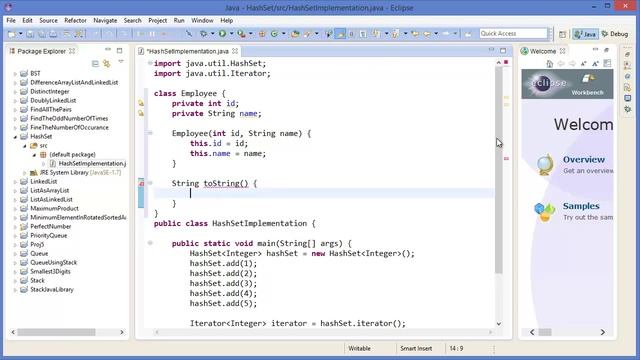Expand JRE System Library node

tap(24, 173)
